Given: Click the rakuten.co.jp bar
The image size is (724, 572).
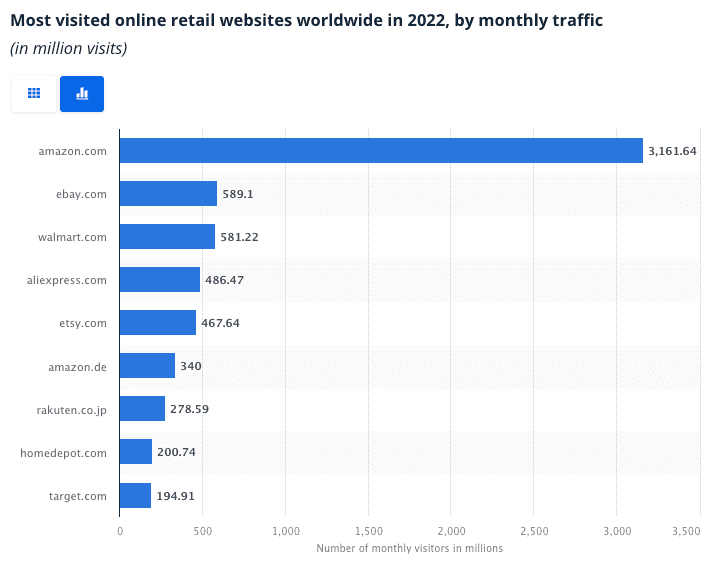Looking at the screenshot, I should point(142,409).
